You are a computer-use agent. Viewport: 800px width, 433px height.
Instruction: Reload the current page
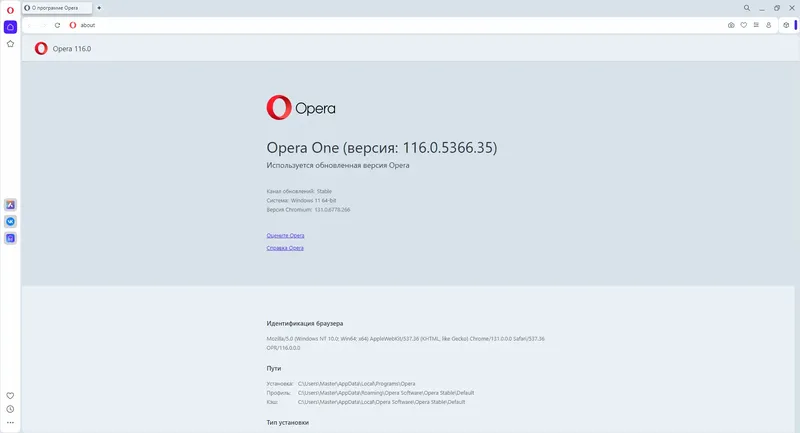tap(57, 25)
